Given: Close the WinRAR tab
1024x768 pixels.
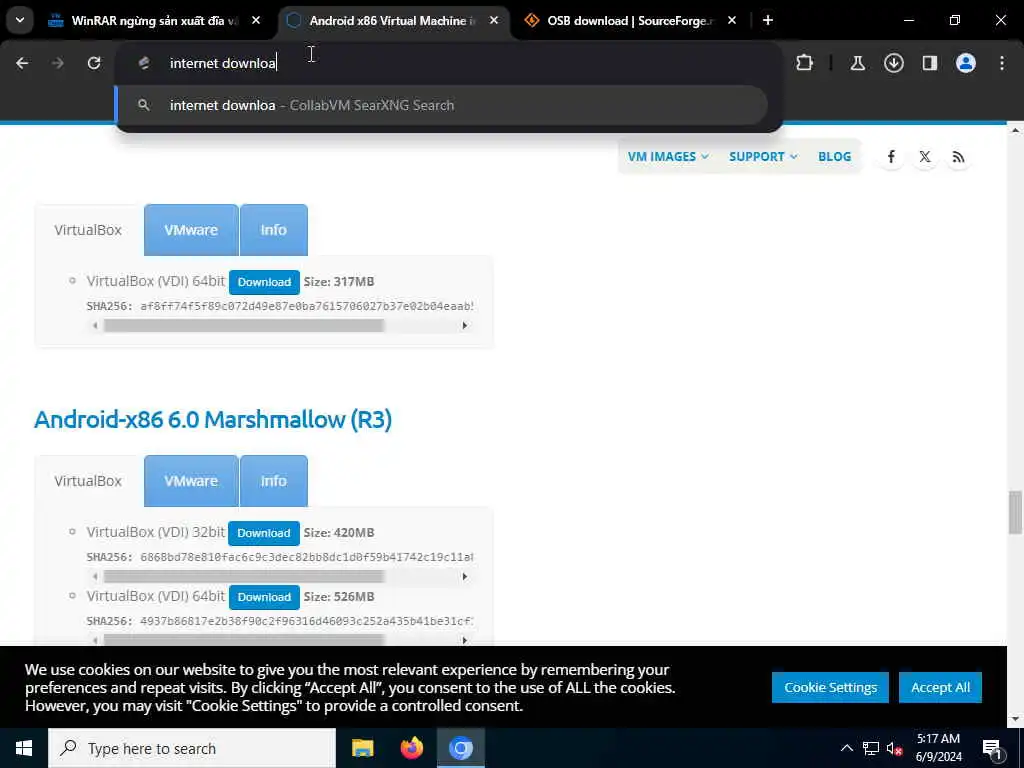Looking at the screenshot, I should (x=256, y=20).
